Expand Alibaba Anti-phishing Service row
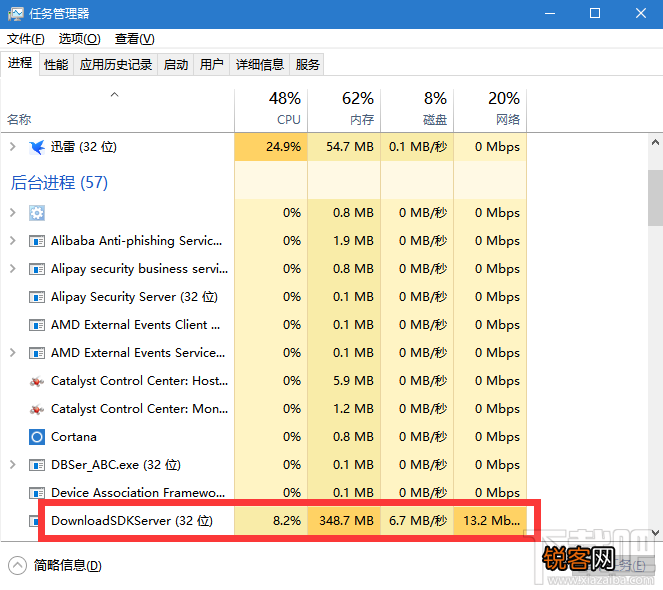The image size is (663, 590). 13,241
